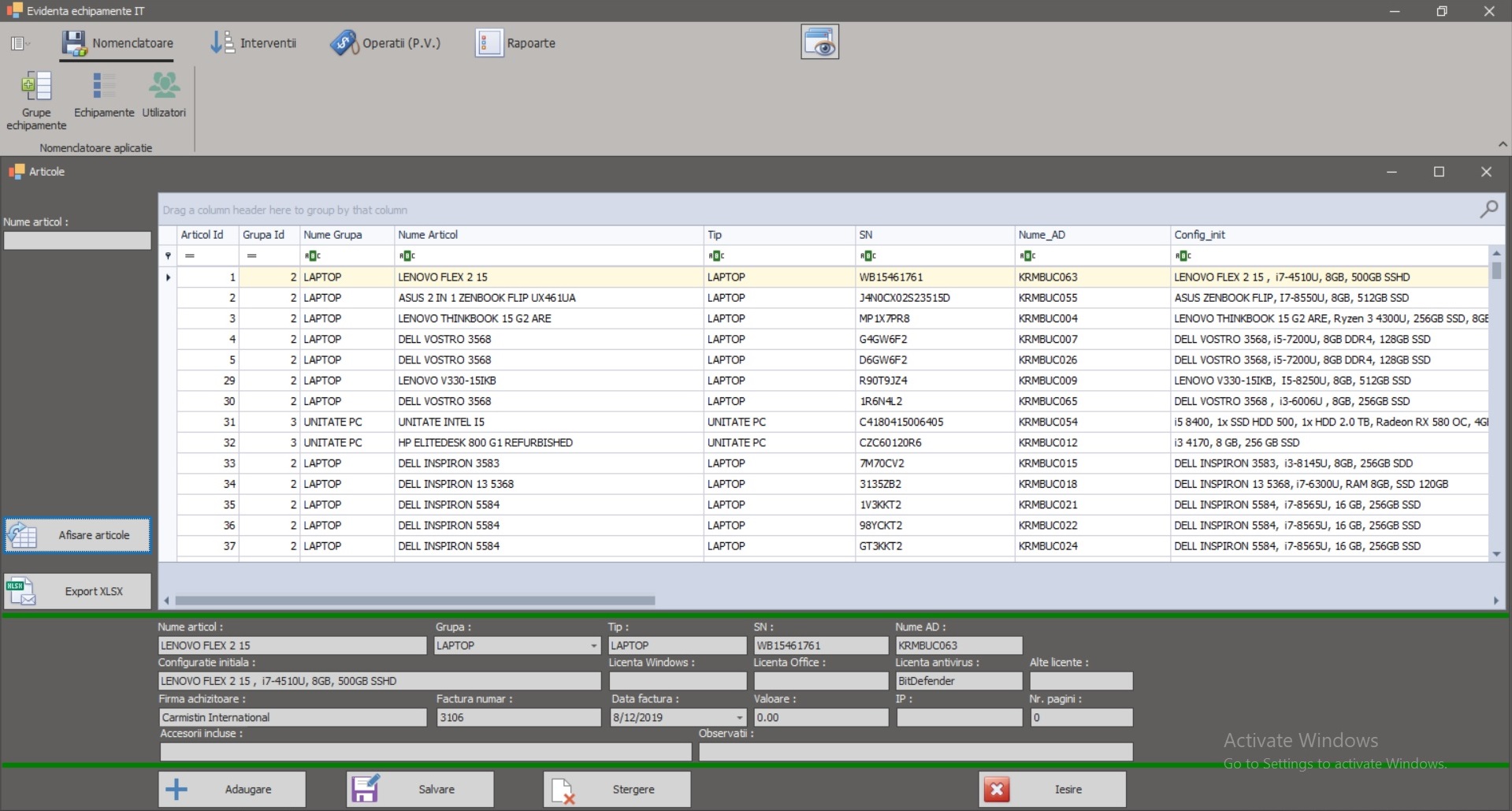The width and height of the screenshot is (1512, 811).
Task: Click Afisare articole to display articles
Action: click(x=77, y=535)
